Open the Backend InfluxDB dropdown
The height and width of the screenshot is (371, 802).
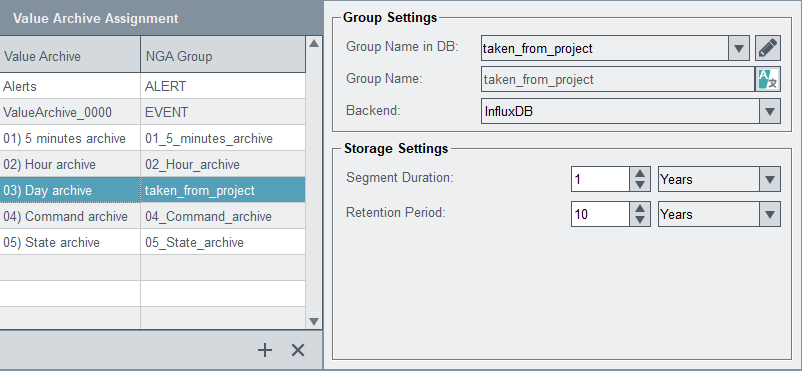(770, 111)
